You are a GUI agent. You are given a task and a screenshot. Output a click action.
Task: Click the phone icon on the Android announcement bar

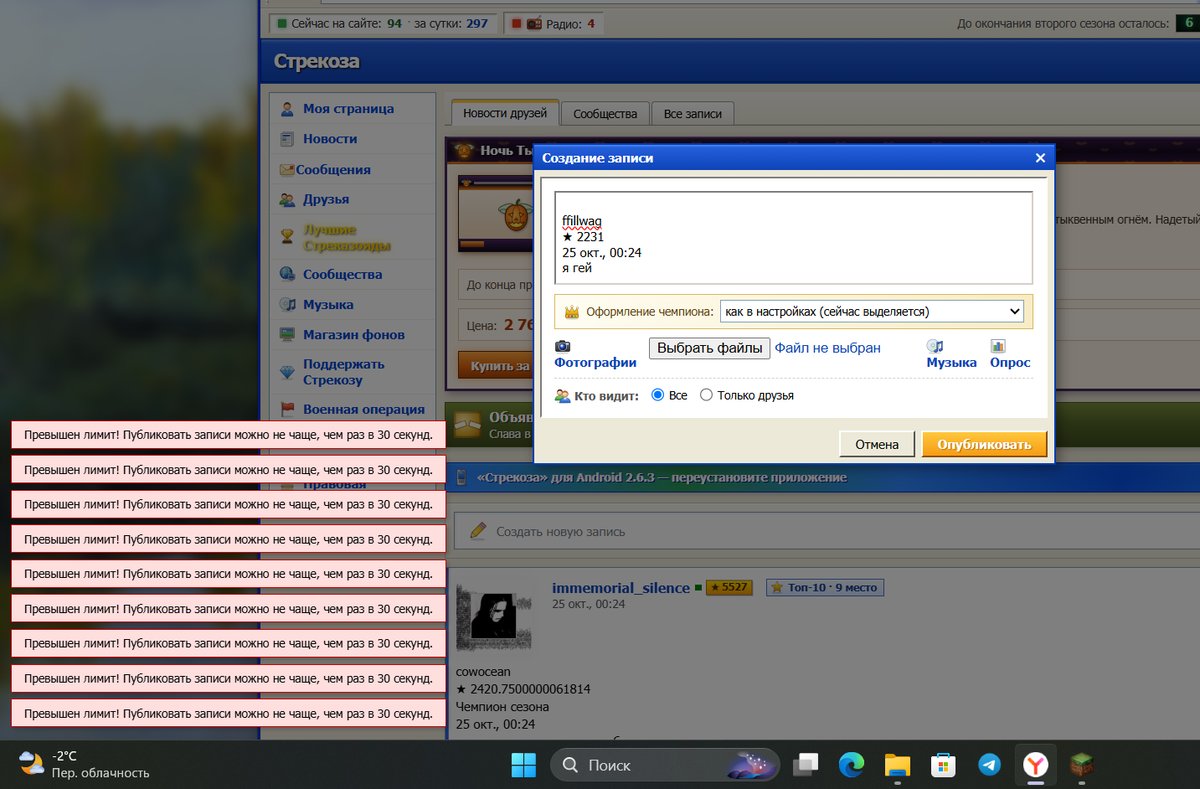coord(461,477)
